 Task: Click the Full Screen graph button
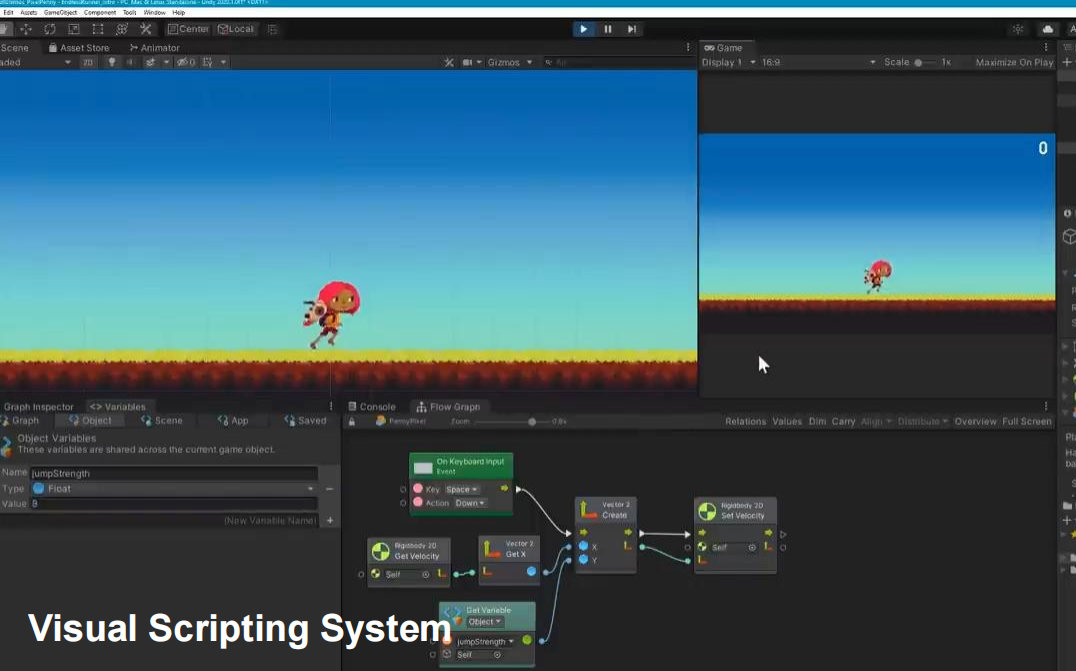(x=1027, y=422)
